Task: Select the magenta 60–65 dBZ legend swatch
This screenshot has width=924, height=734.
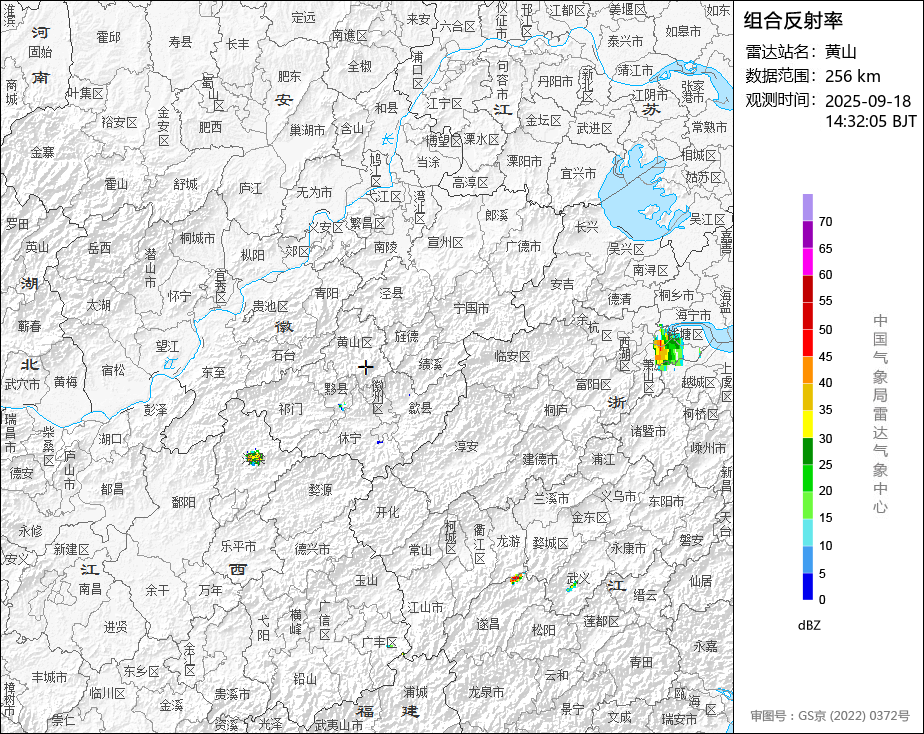Action: [807, 262]
